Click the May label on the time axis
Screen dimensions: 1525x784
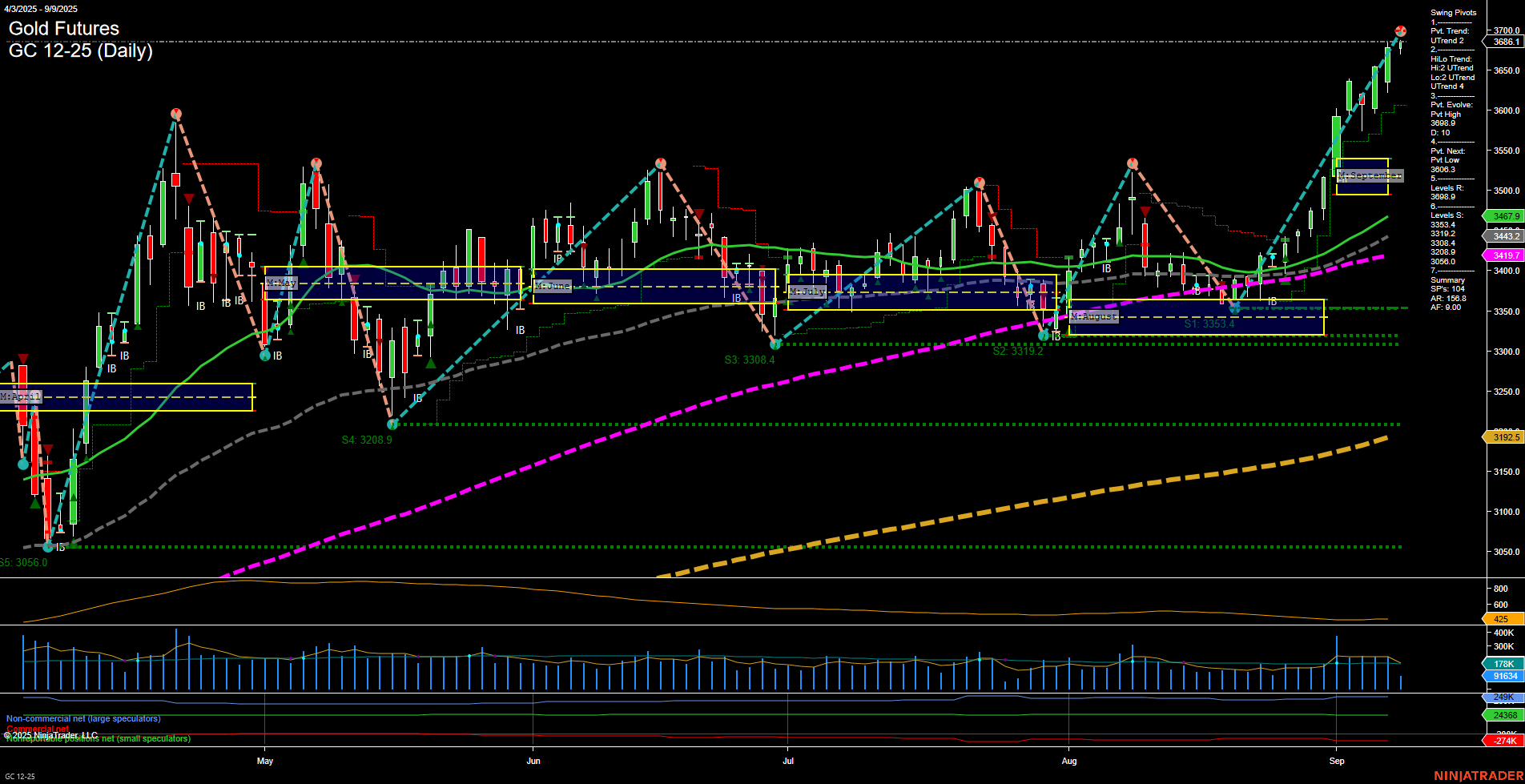(x=265, y=762)
